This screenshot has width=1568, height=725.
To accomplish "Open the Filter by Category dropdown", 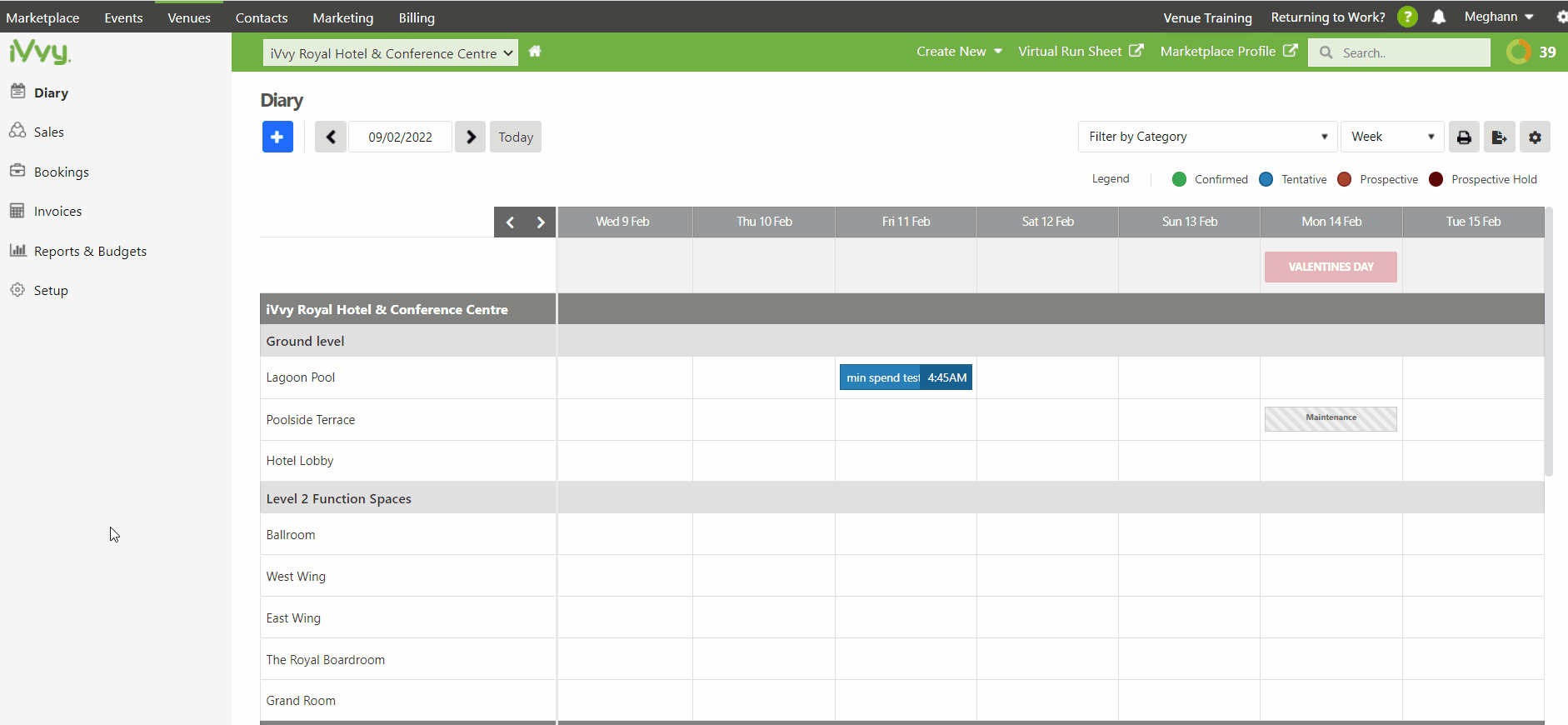I will click(x=1207, y=137).
